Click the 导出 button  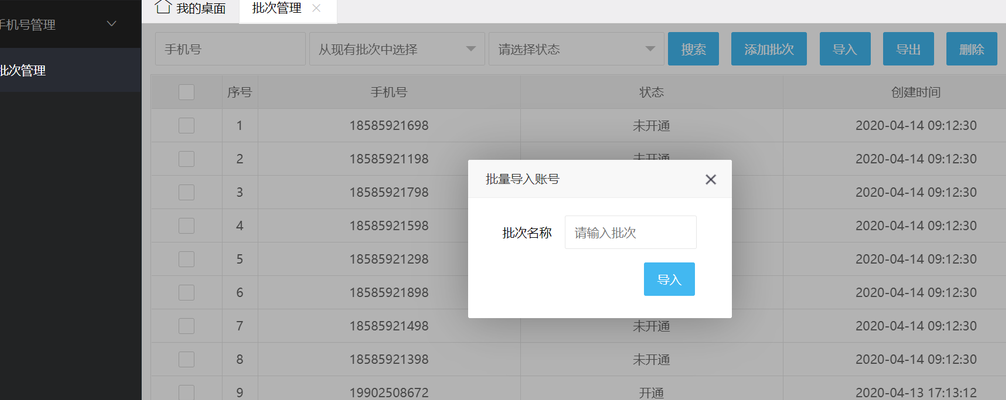pos(908,49)
